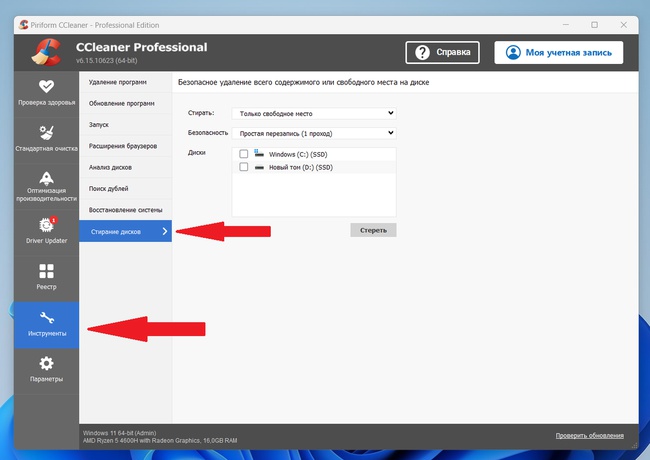Open Обновление программ section

coord(125,103)
